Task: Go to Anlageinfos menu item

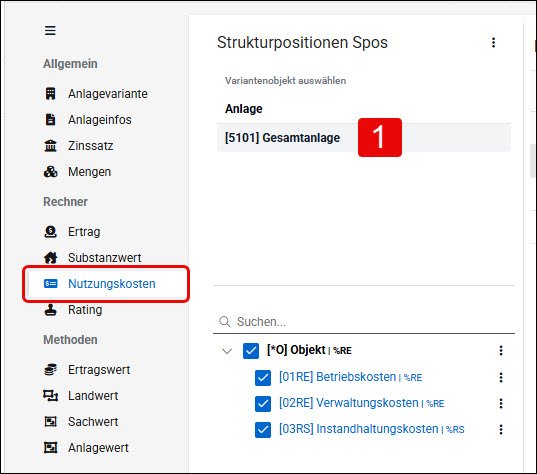Action: [100, 120]
